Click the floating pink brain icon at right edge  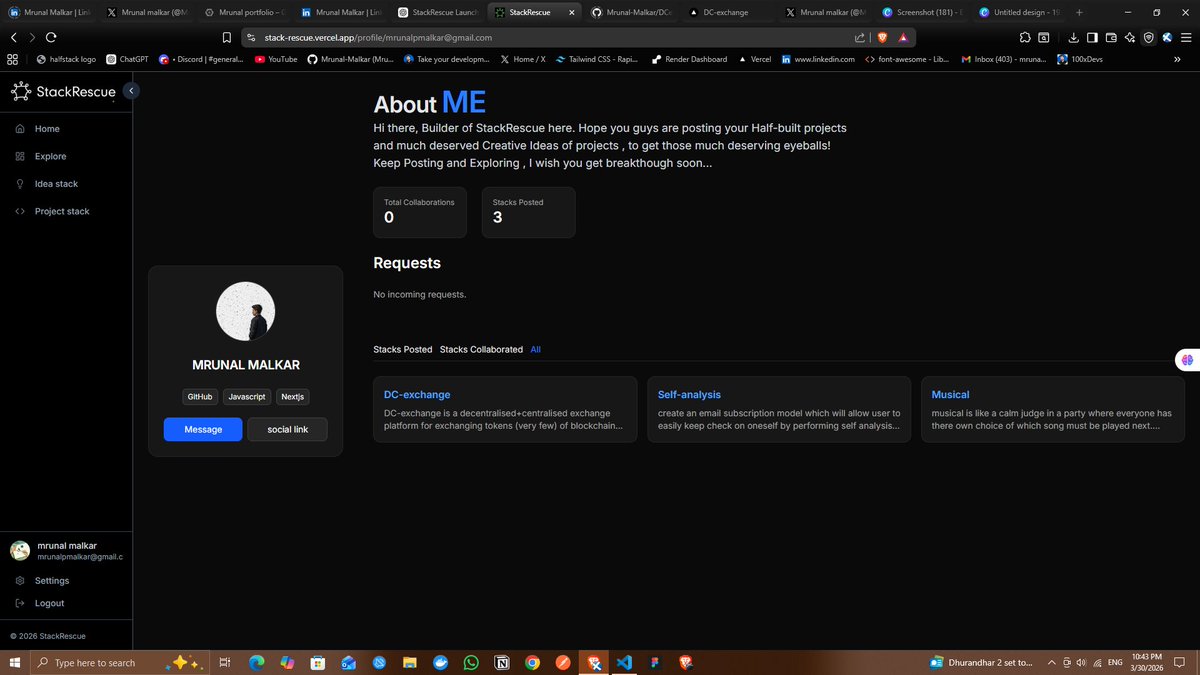[x=1187, y=360]
